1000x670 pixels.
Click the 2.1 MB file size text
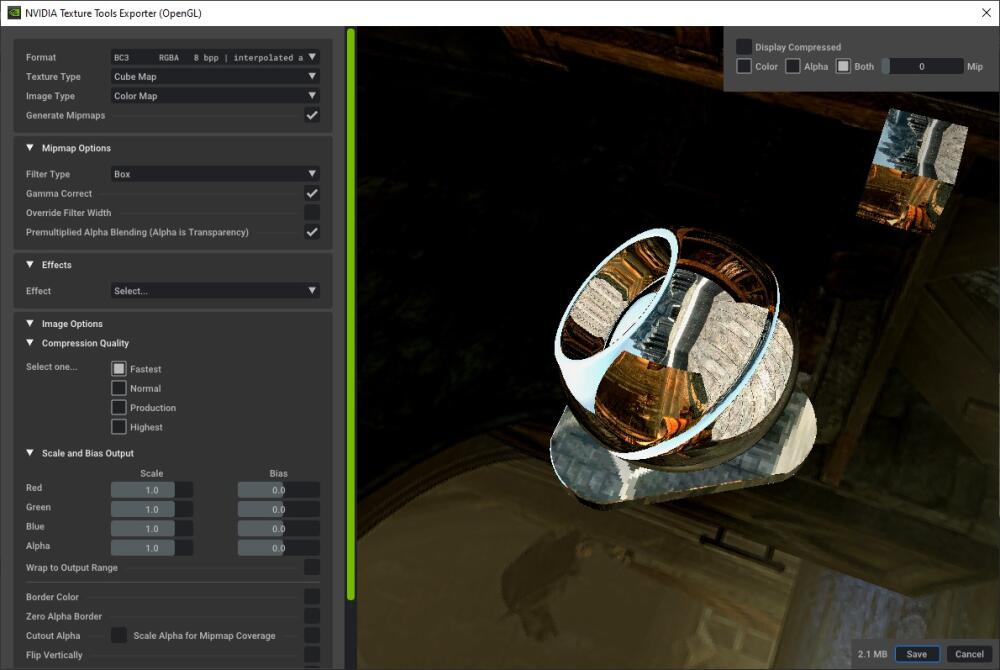[x=872, y=654]
